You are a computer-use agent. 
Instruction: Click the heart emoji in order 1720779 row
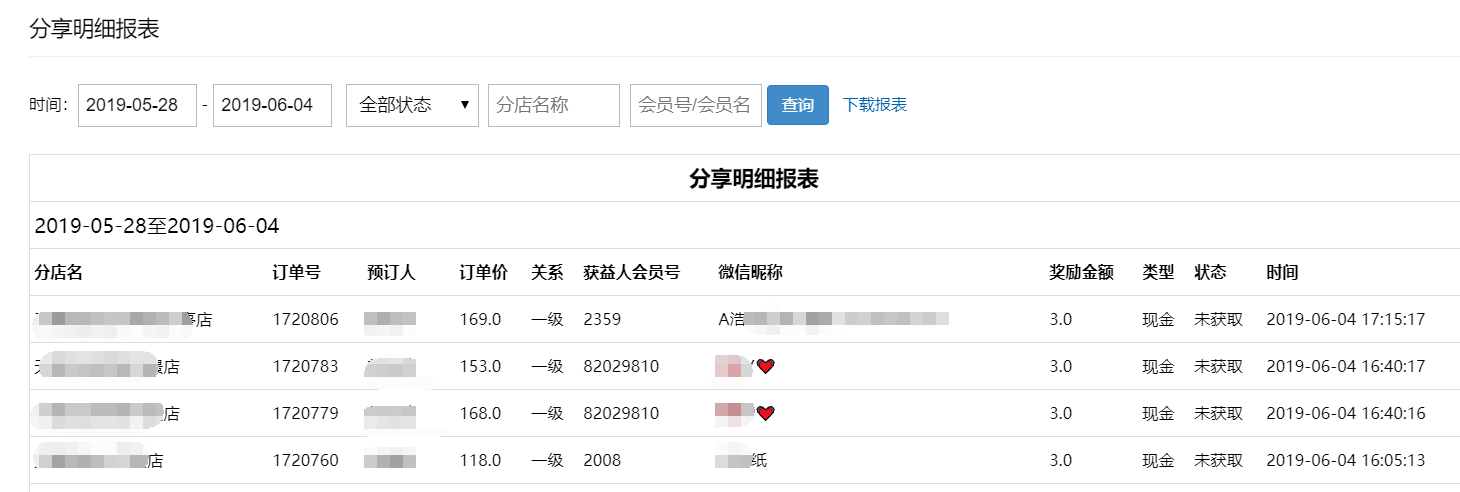(x=766, y=413)
